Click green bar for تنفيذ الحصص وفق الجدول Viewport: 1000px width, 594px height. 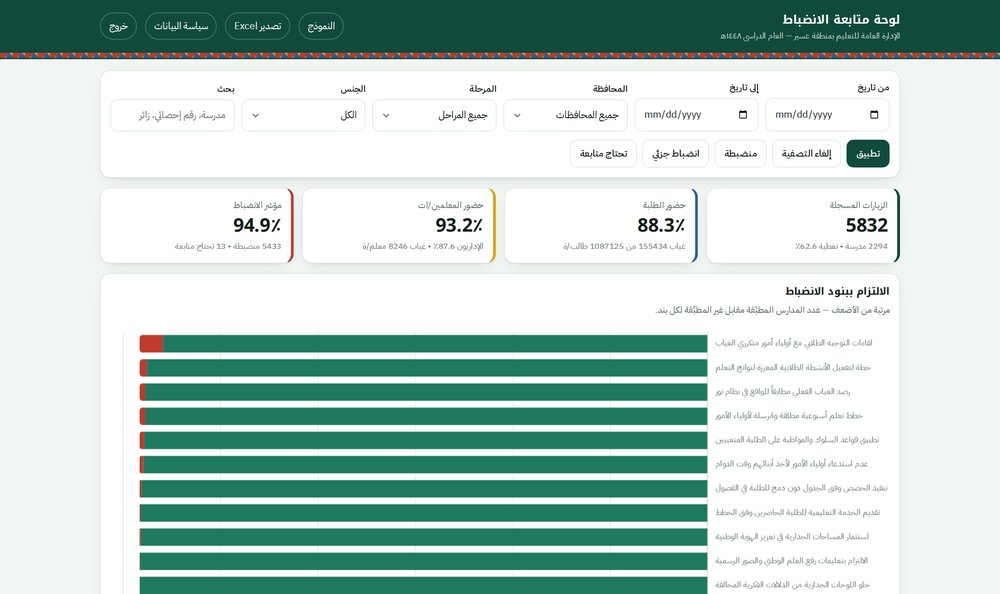(x=424, y=489)
